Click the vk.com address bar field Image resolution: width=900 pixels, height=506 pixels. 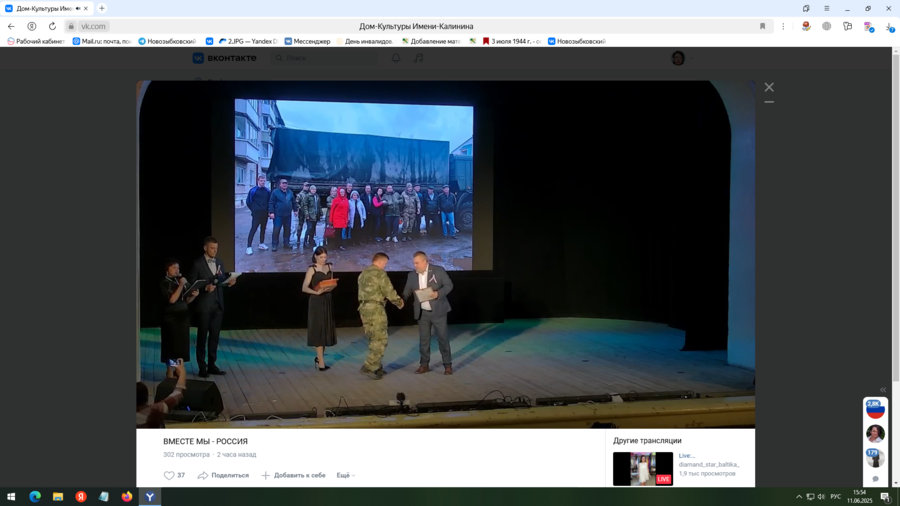coord(94,26)
